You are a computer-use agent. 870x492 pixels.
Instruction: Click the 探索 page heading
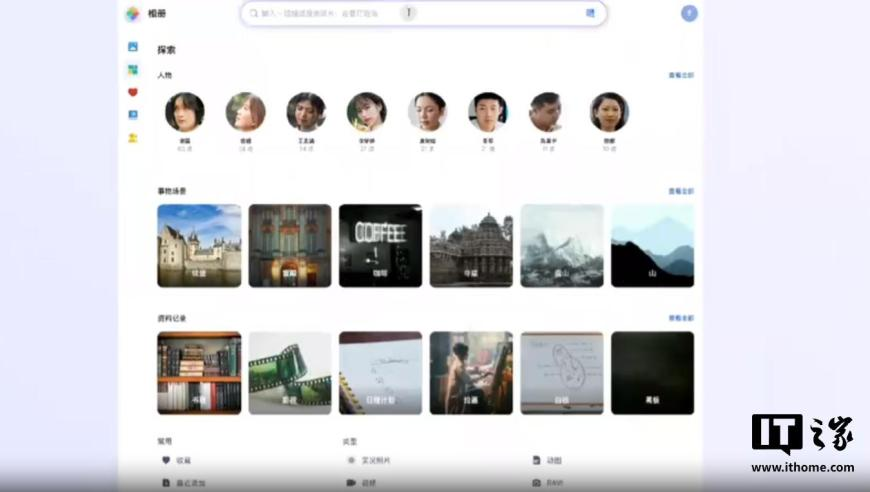click(166, 50)
